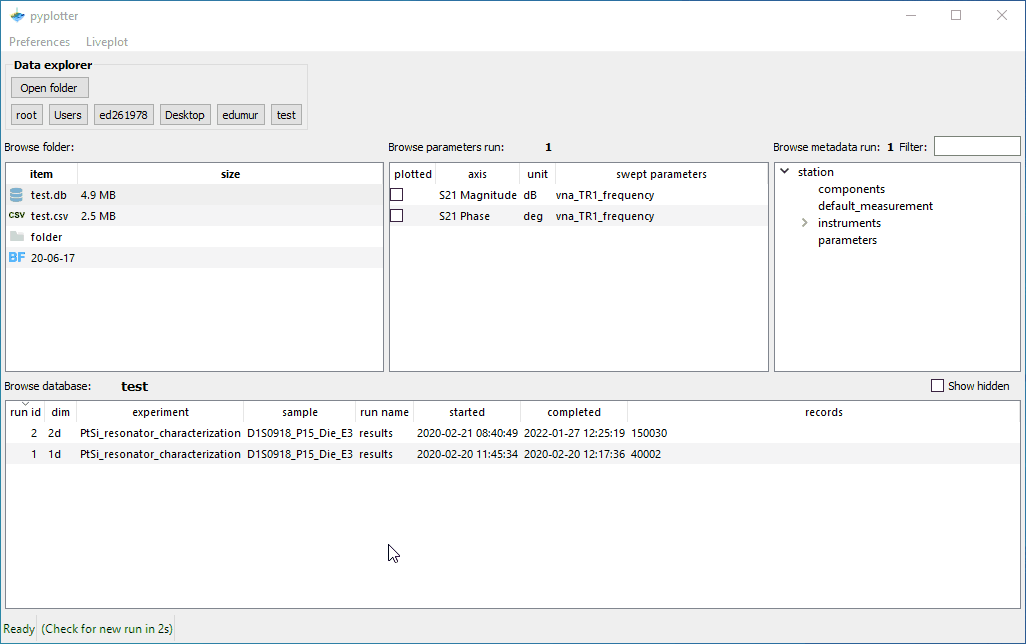1026x644 pixels.
Task: Click the item column header
Action: 41,174
